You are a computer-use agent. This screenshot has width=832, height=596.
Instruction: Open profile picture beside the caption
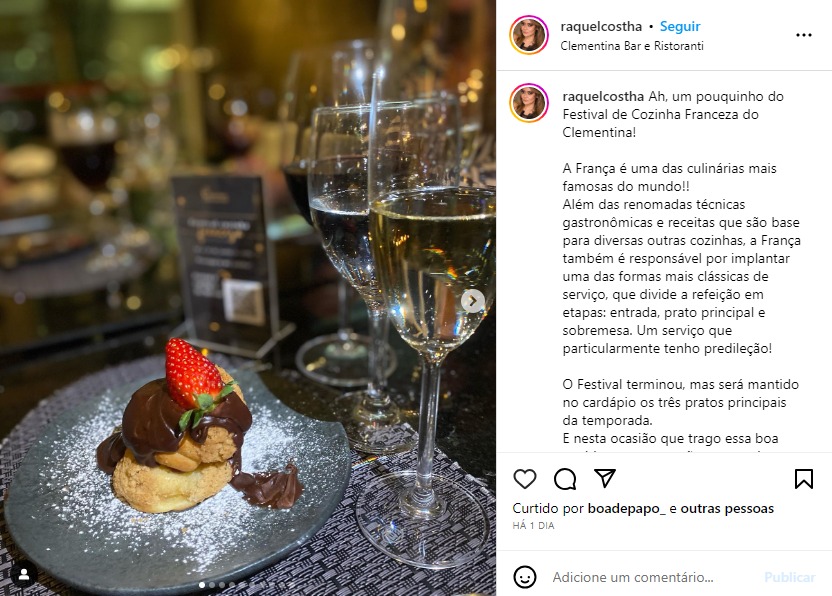(x=528, y=103)
